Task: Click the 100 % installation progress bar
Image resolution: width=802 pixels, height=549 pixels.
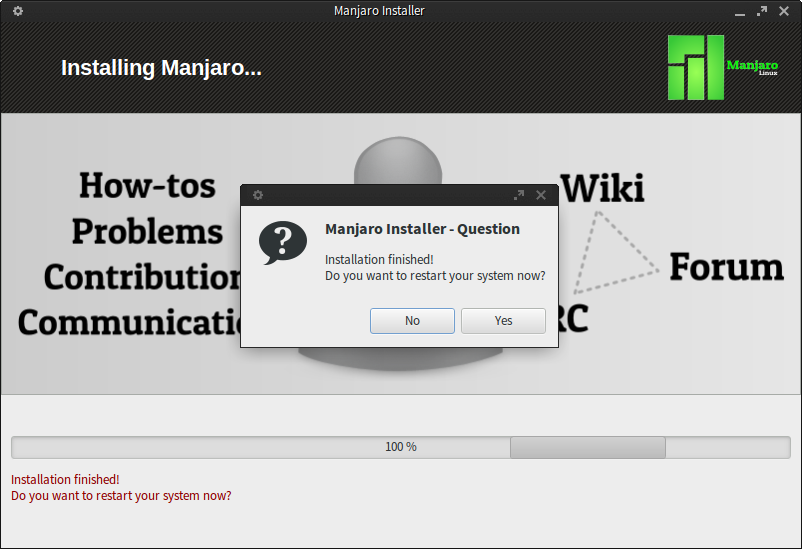Action: (401, 447)
